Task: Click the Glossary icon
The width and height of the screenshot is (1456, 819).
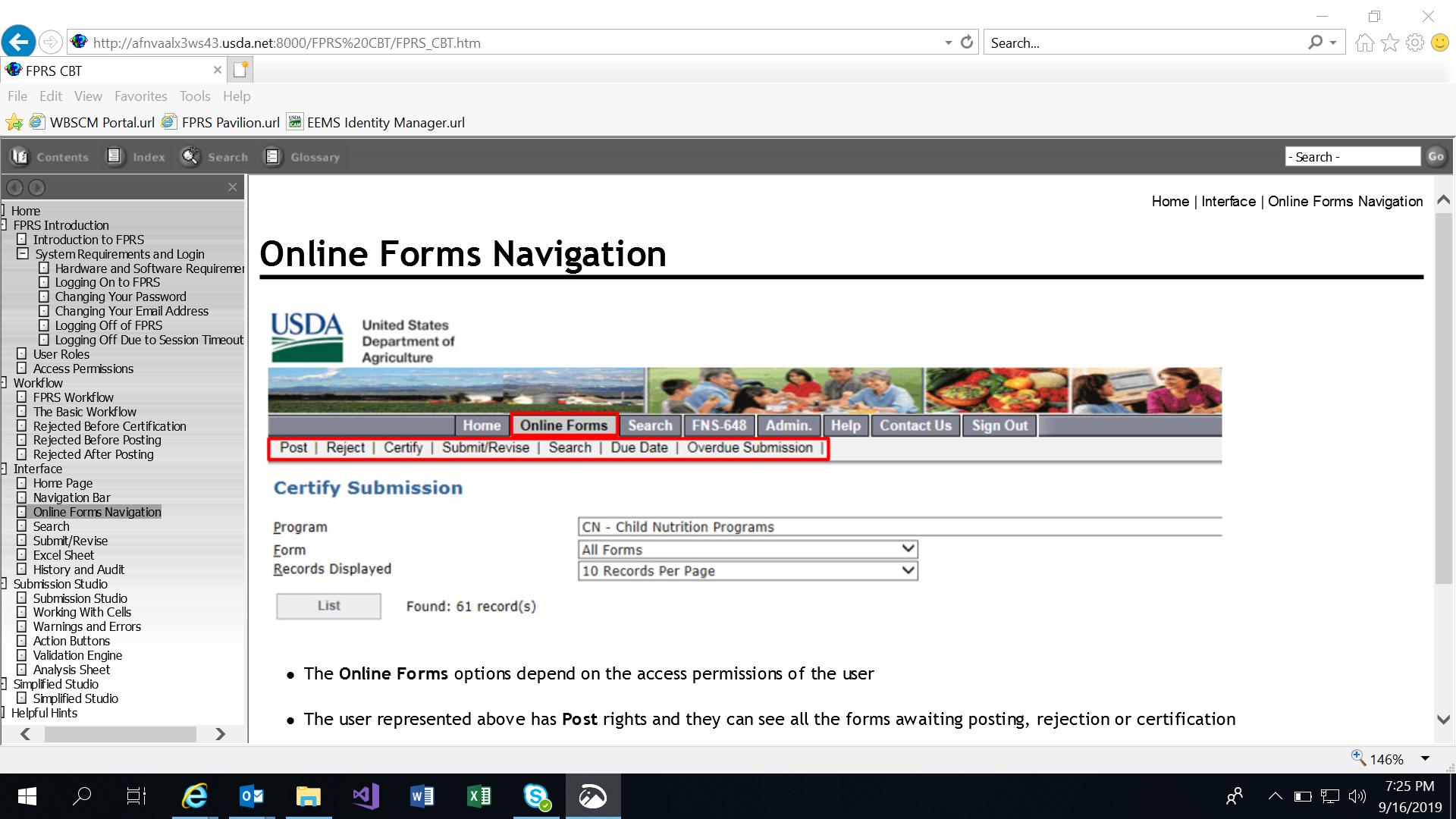Action: 272,156
